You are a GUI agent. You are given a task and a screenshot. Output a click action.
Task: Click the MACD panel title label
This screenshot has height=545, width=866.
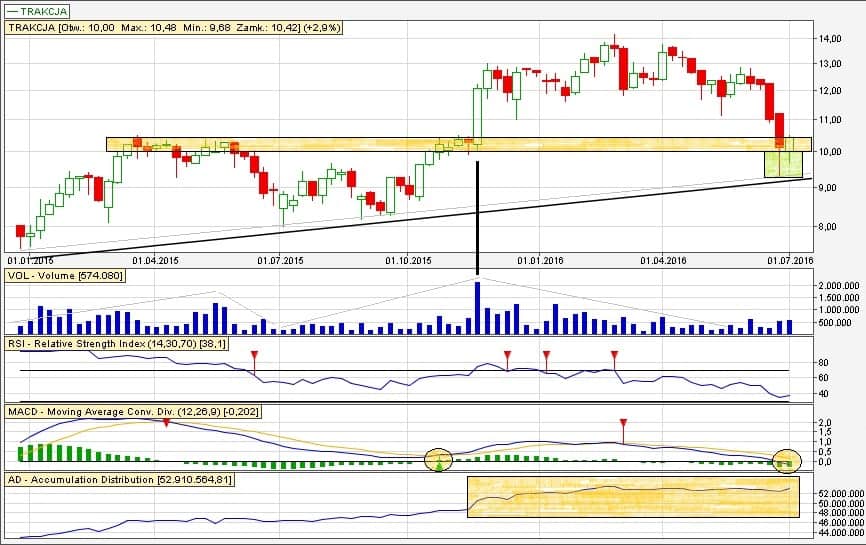pyautogui.click(x=125, y=411)
